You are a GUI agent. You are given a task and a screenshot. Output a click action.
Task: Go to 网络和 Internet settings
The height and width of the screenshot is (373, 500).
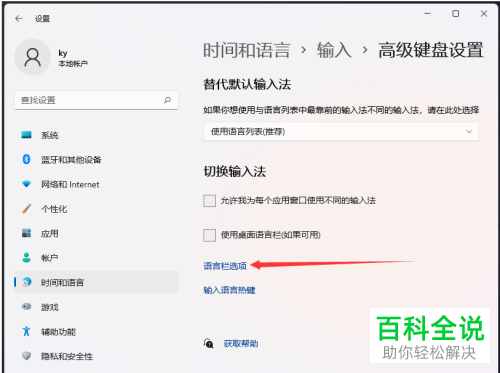point(97,184)
